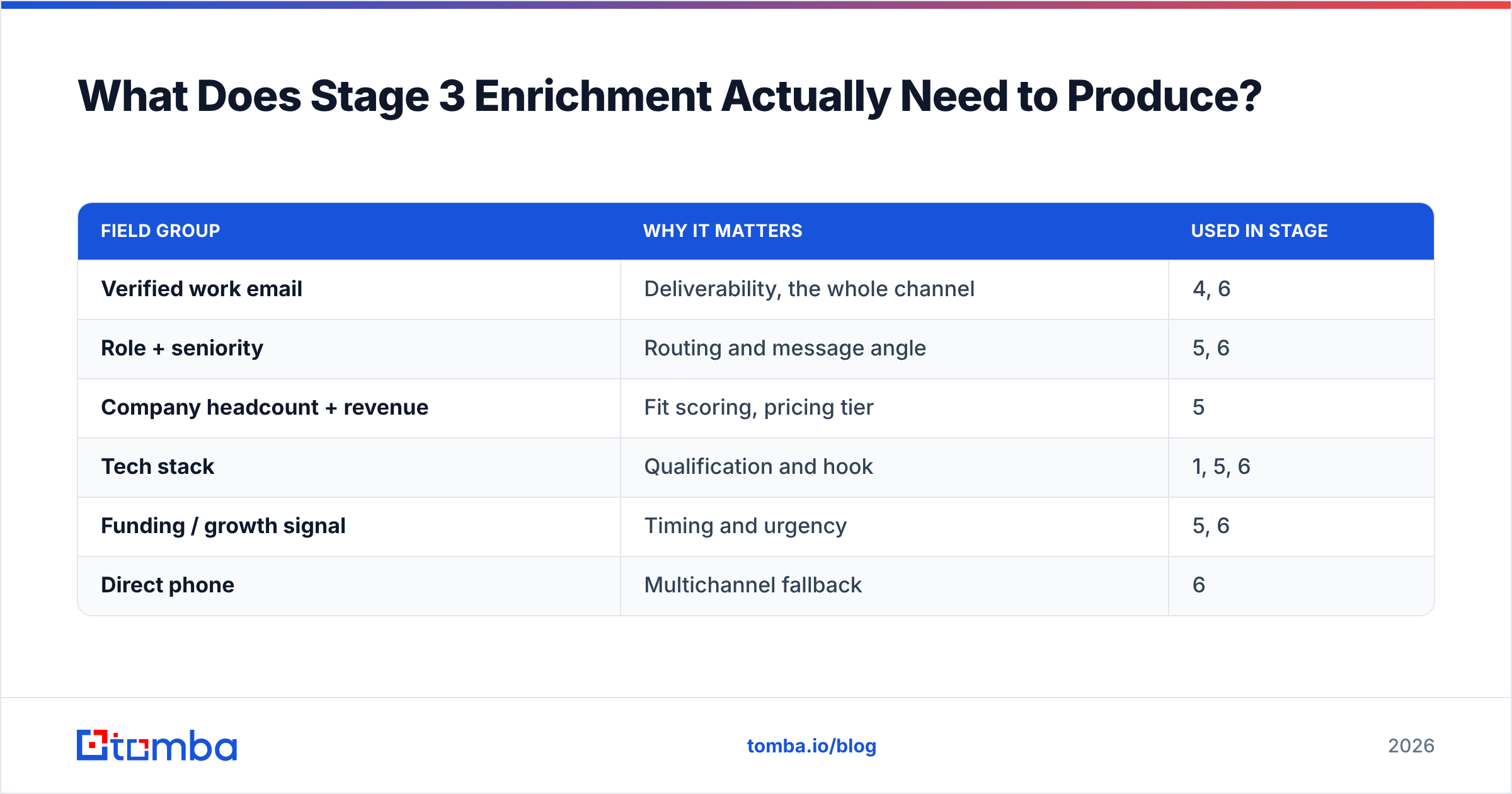Click the FIELD GROUP column header

161,231
